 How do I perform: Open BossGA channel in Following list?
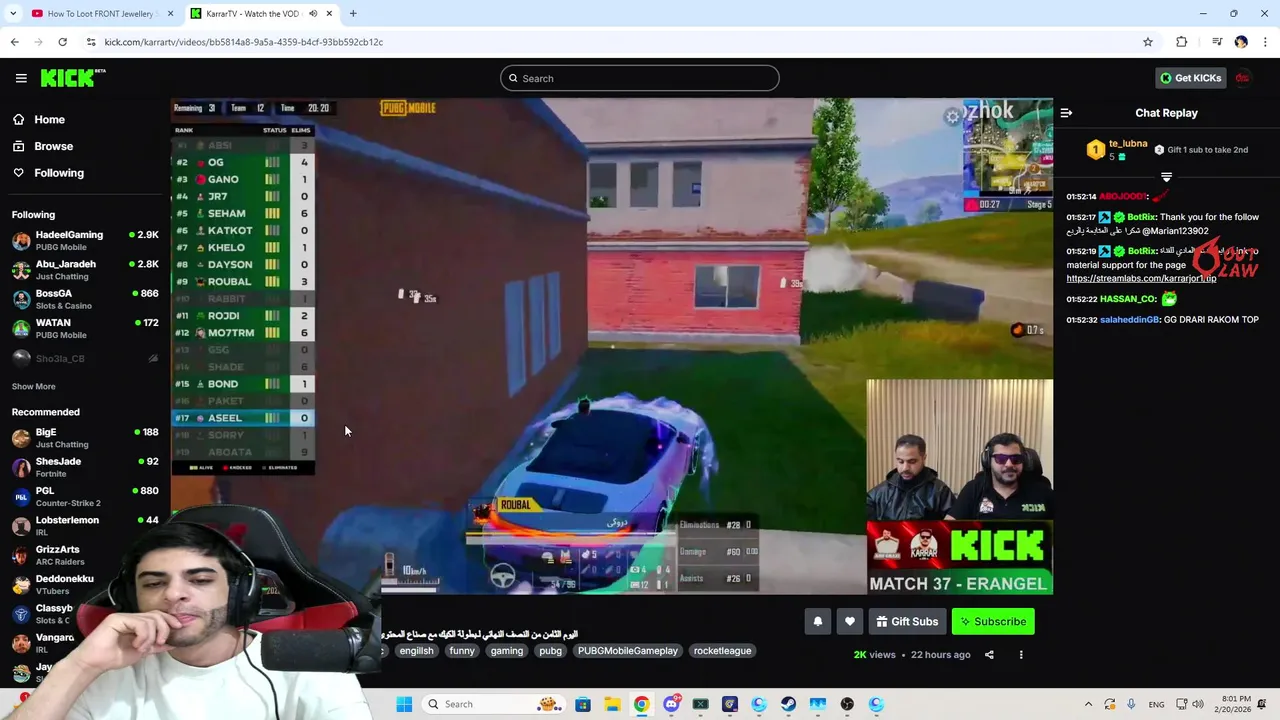pos(85,299)
